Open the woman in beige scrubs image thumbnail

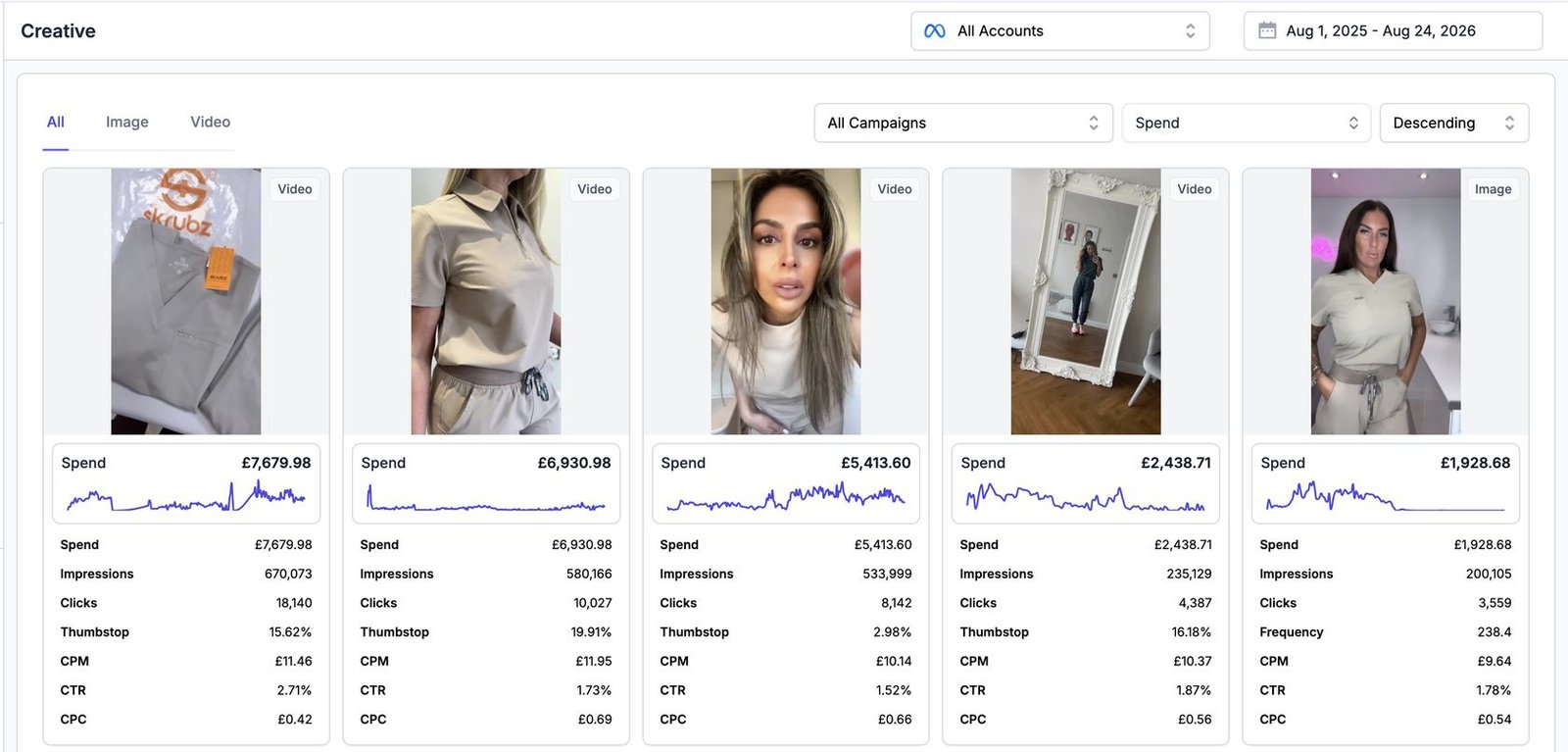click(1386, 301)
